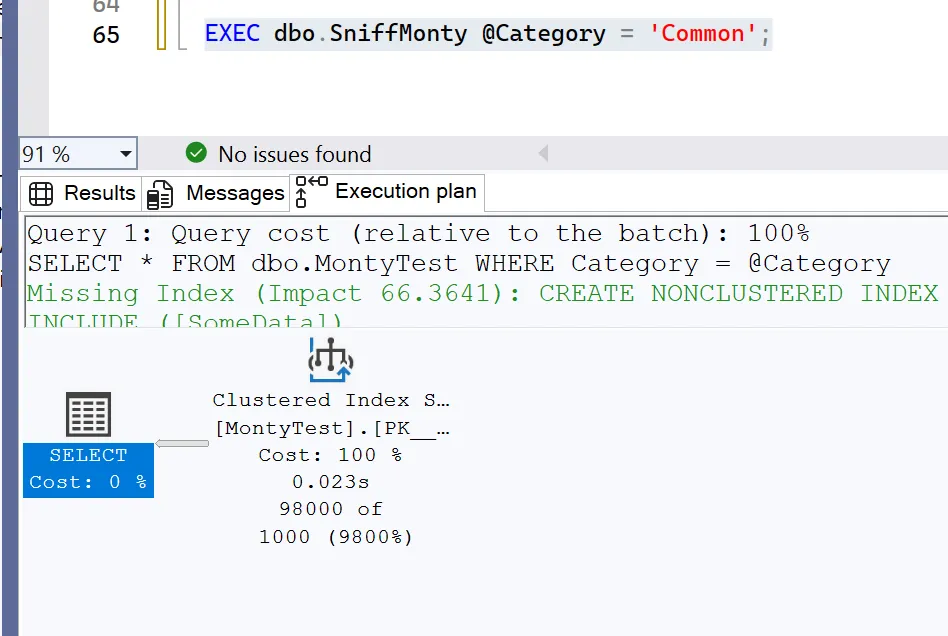Click the green No issues found checkmark
Viewport: 948px width, 636px height.
click(x=196, y=154)
